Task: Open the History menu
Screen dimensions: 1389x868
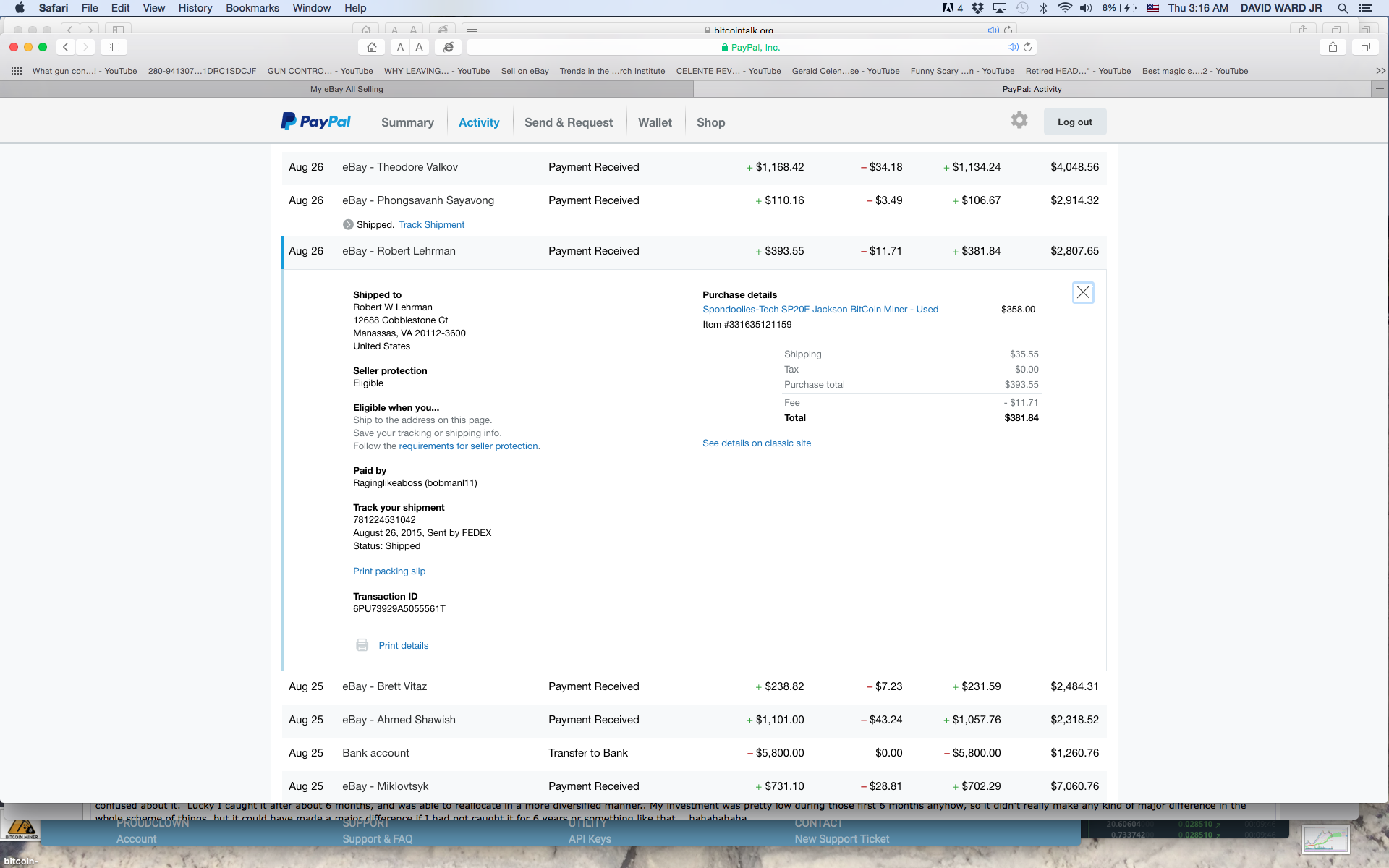Action: [195, 8]
